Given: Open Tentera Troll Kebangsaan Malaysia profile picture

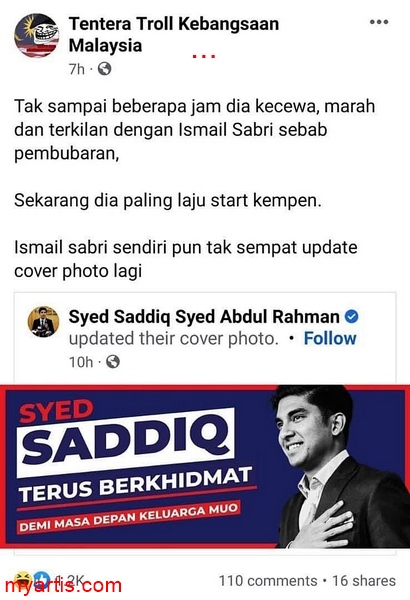Looking at the screenshot, I should click(37, 35).
